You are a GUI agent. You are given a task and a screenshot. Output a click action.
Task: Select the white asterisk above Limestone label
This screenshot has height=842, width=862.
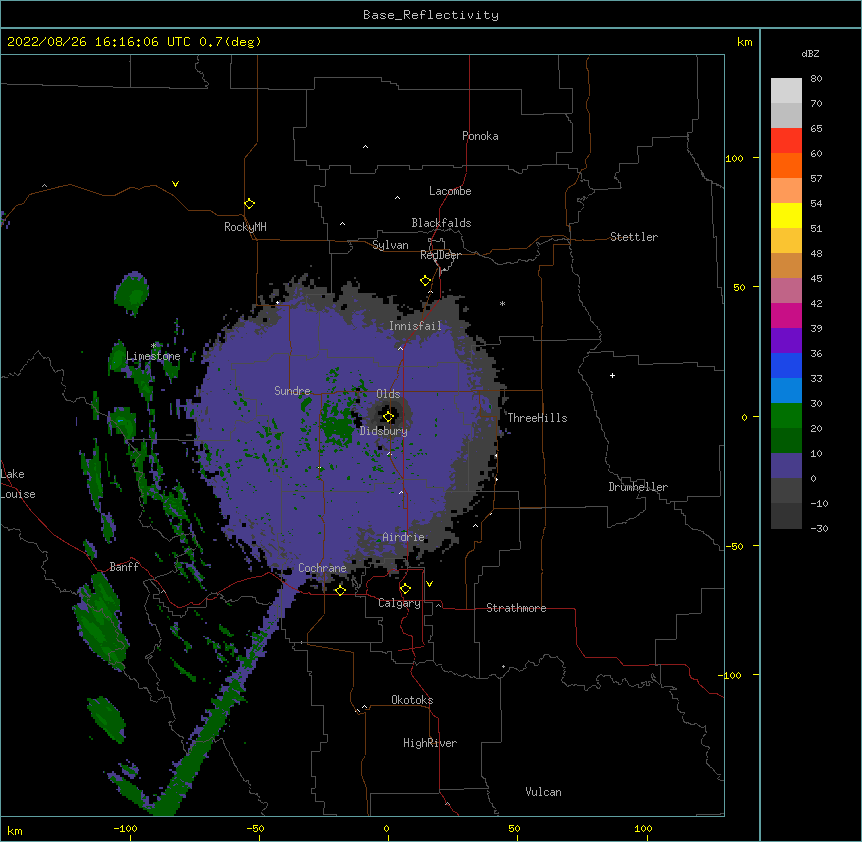[154, 346]
